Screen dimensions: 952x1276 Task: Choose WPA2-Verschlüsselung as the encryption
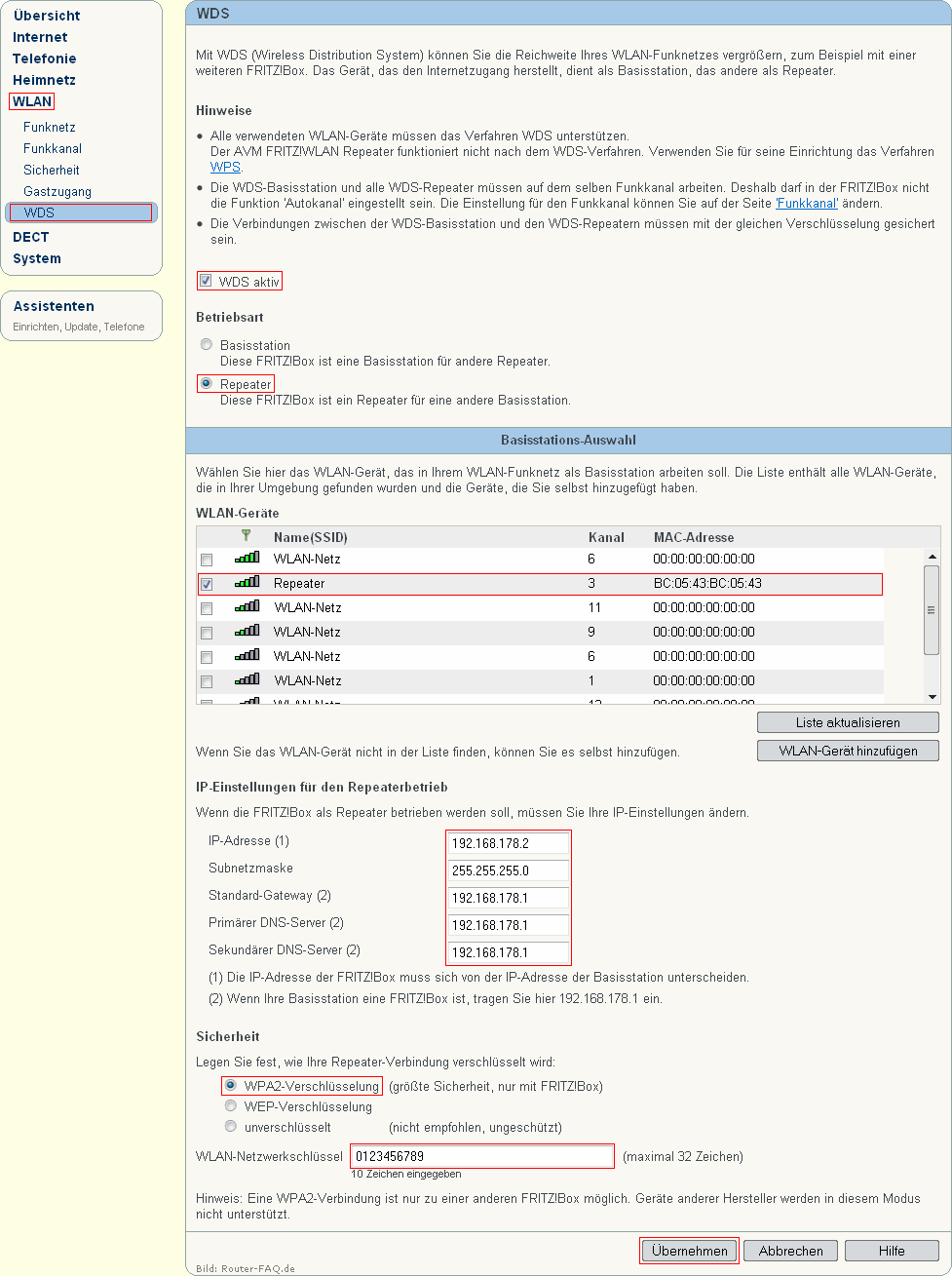[x=230, y=1084]
